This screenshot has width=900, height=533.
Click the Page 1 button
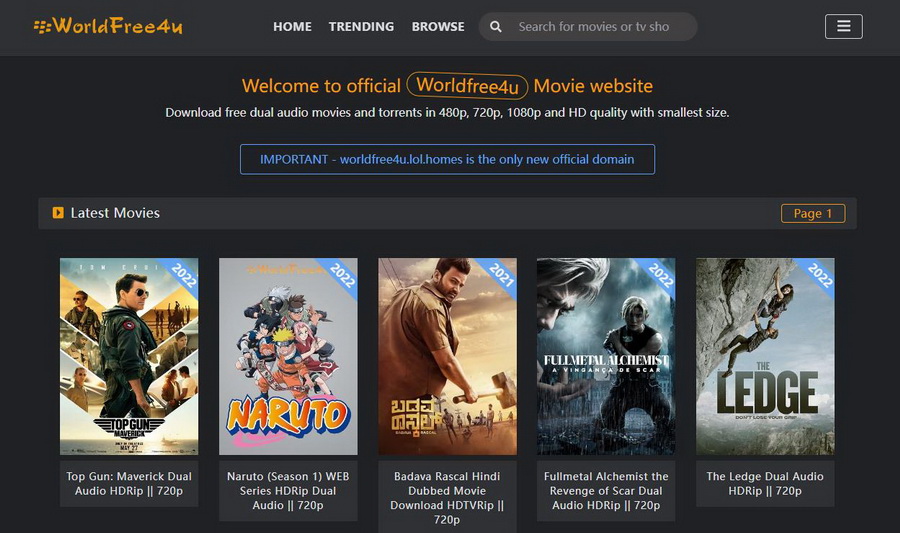(x=813, y=213)
